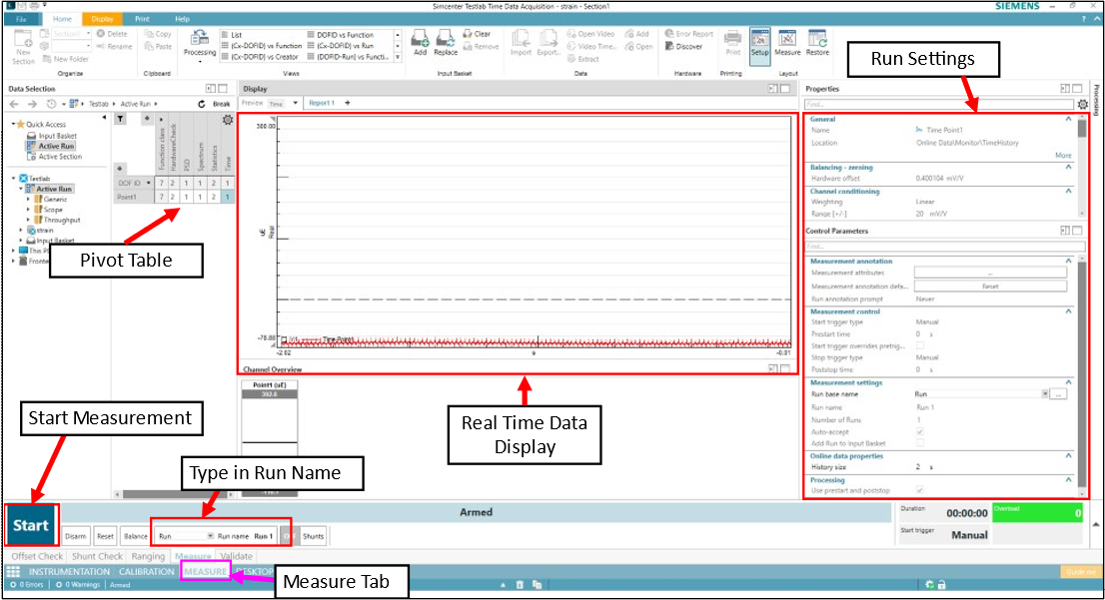The width and height of the screenshot is (1105, 600).
Task: Click the trash icon in the status bar
Action: click(x=519, y=584)
